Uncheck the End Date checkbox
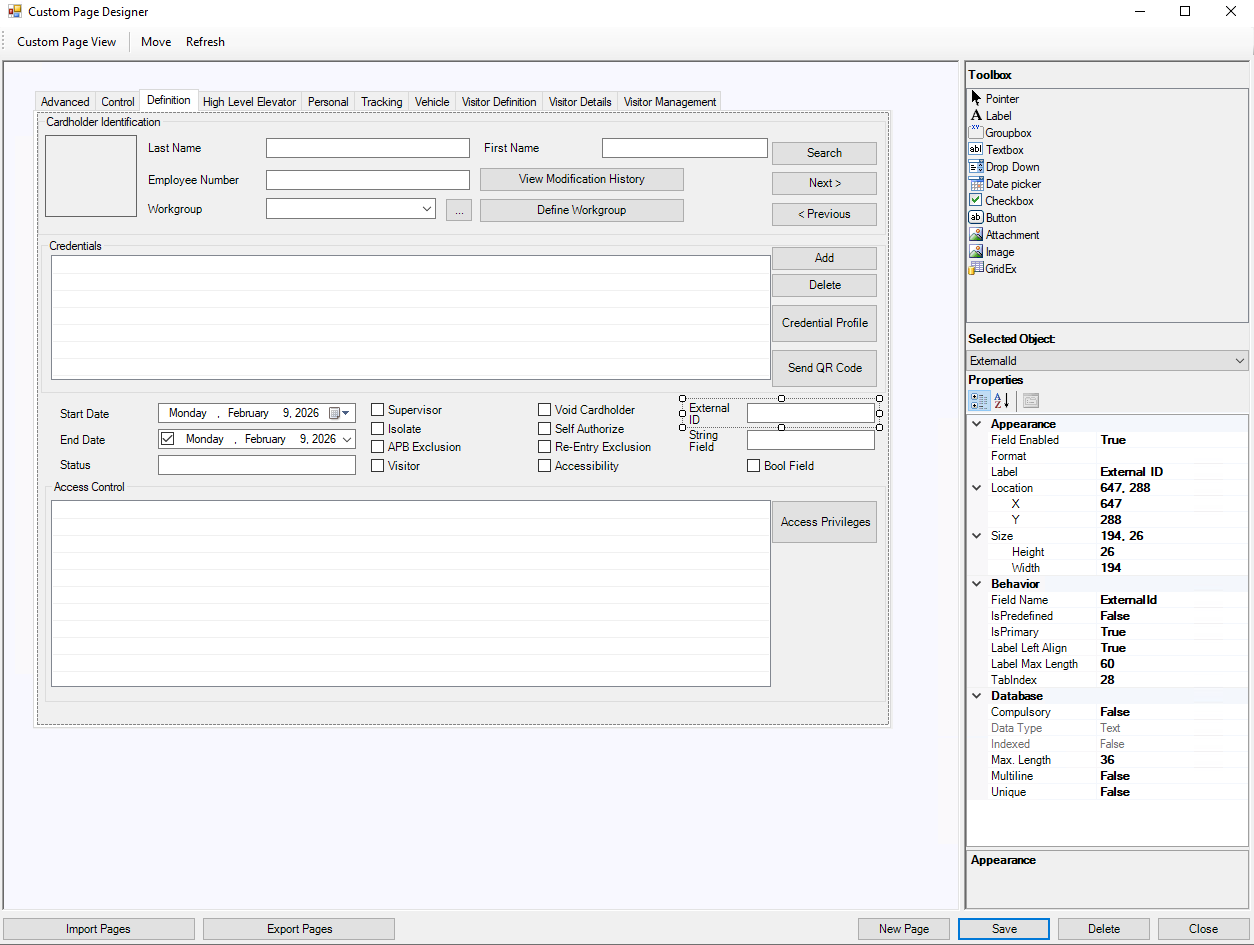 [167, 438]
